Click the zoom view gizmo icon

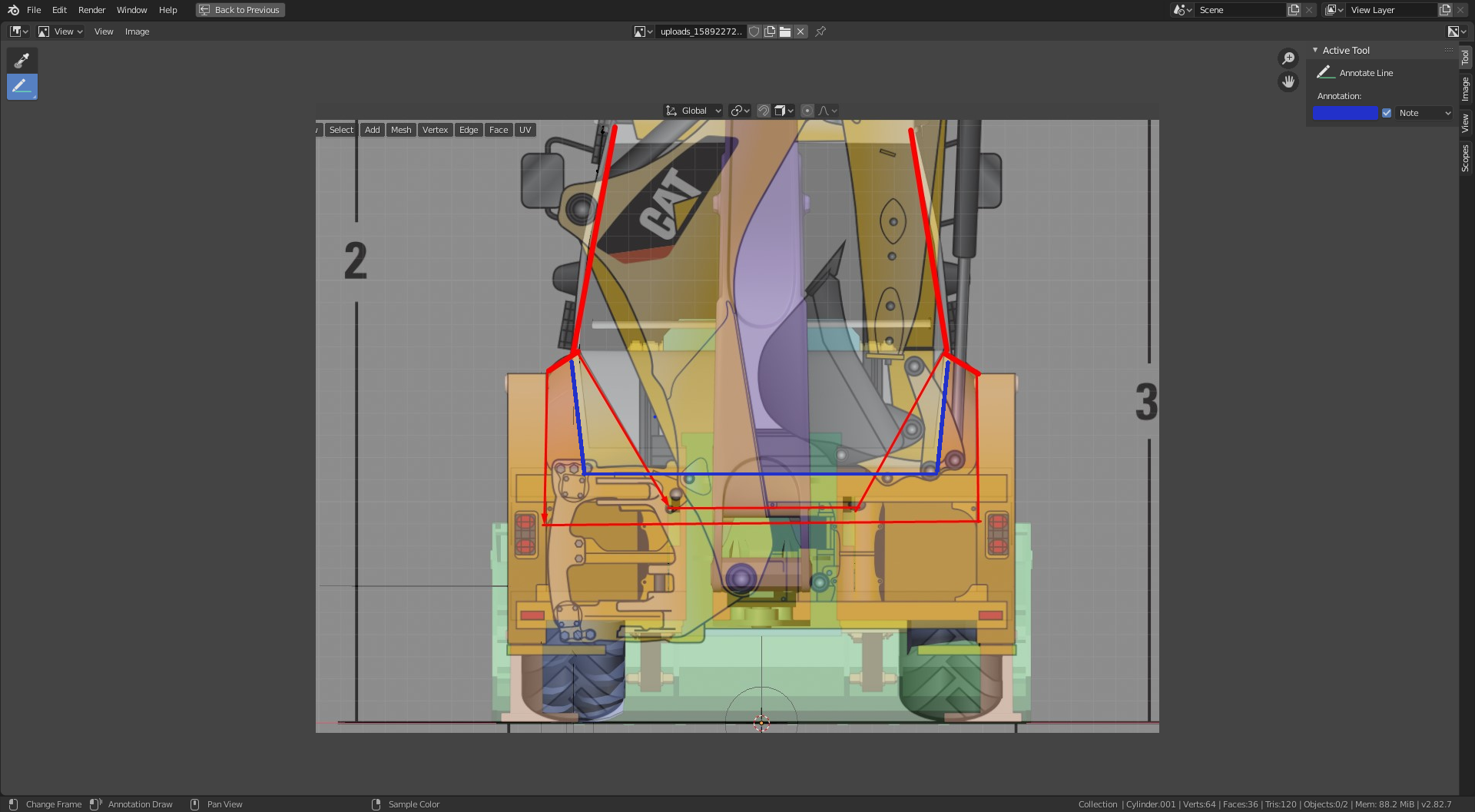point(1288,58)
